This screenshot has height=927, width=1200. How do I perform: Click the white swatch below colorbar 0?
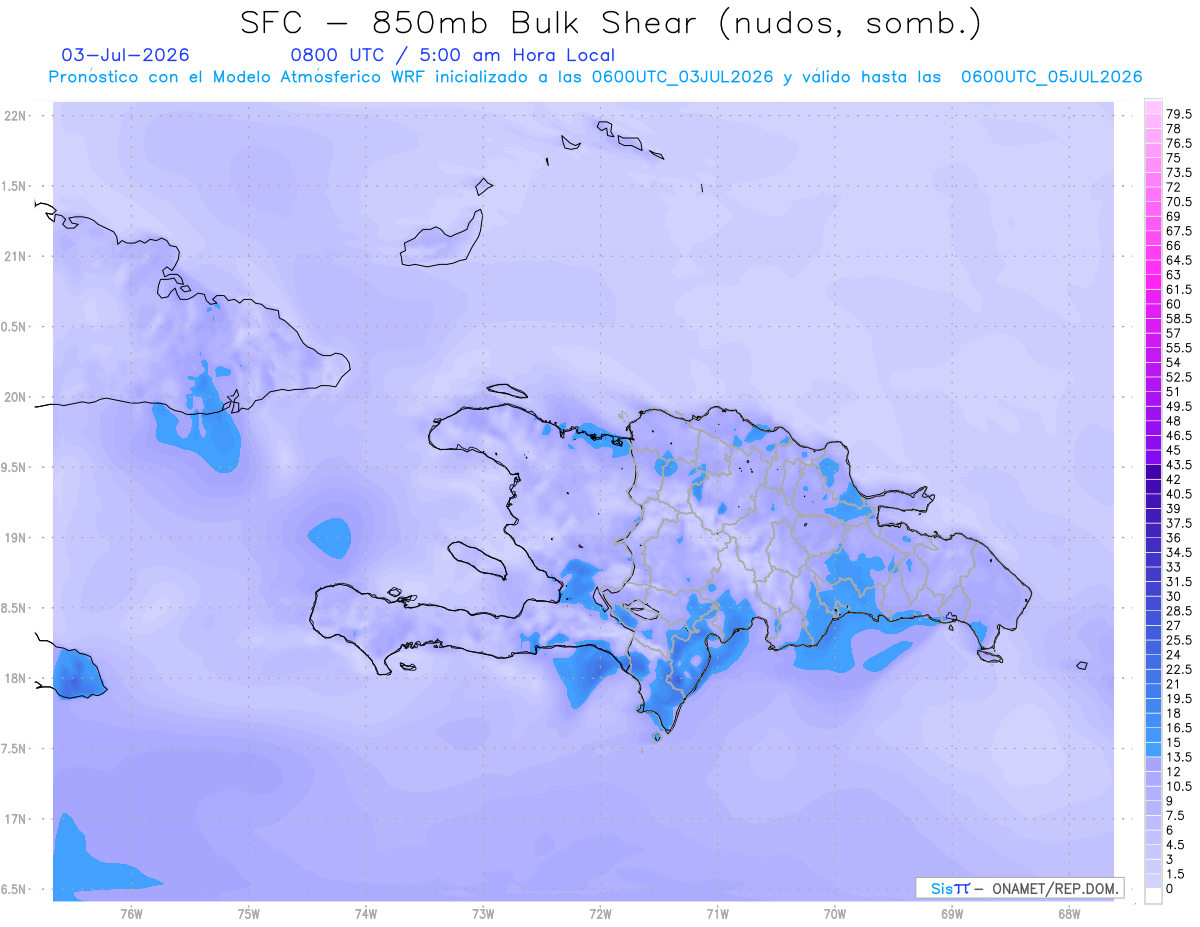[x=1153, y=896]
